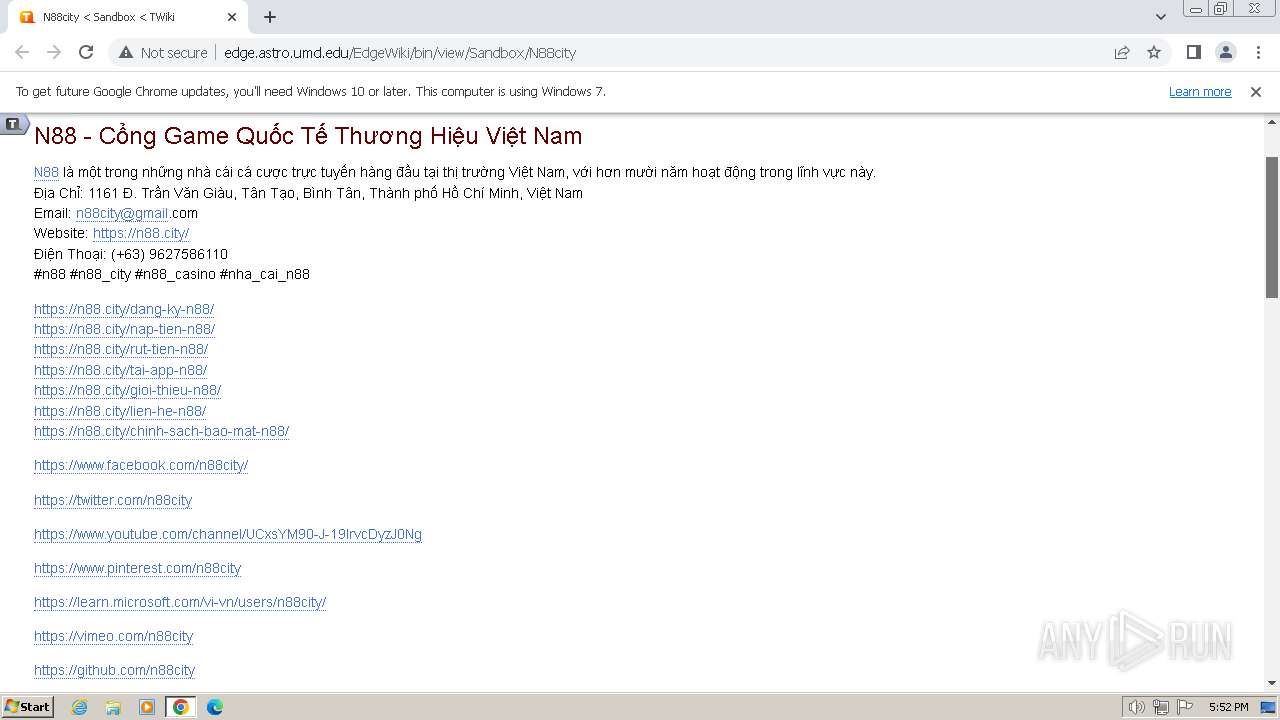Image resolution: width=1280 pixels, height=720 pixels.
Task: Click the Not secure warning icon
Action: [126, 52]
